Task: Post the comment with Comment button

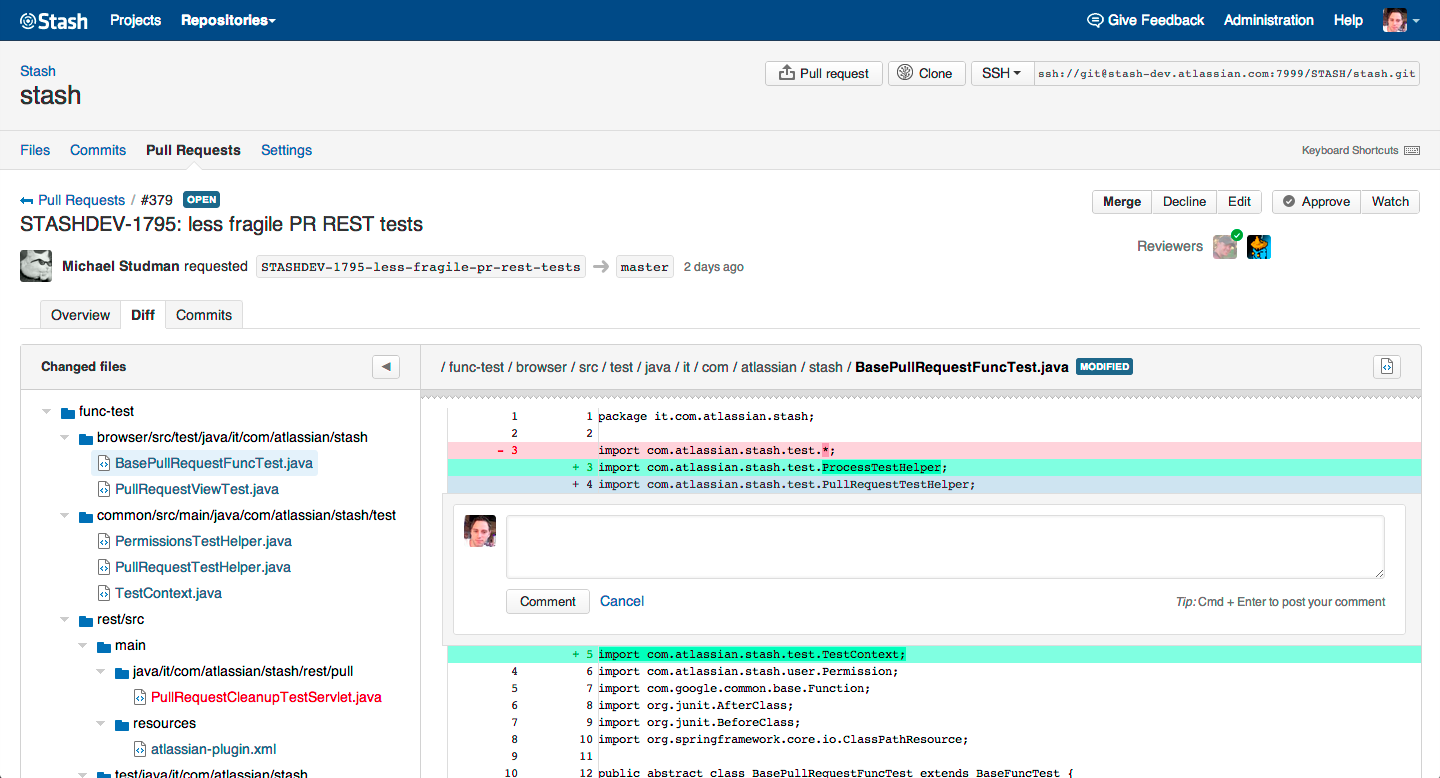Action: (x=547, y=601)
